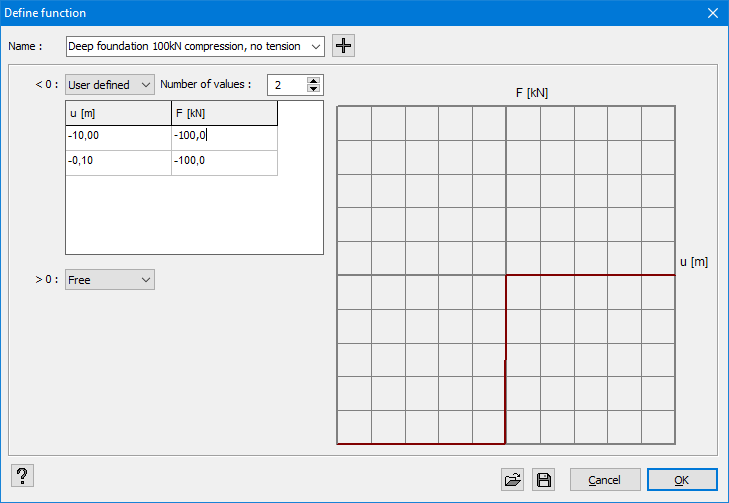Open the 'User defined' dropdown for < 0
729x503 pixels.
tap(110, 85)
